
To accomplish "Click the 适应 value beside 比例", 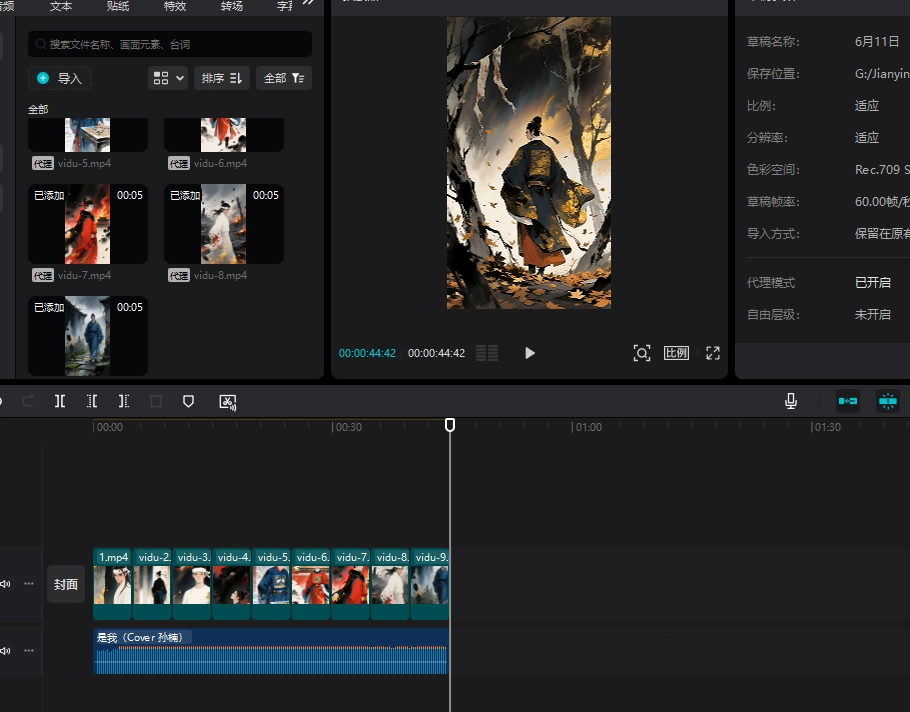I will tap(866, 106).
